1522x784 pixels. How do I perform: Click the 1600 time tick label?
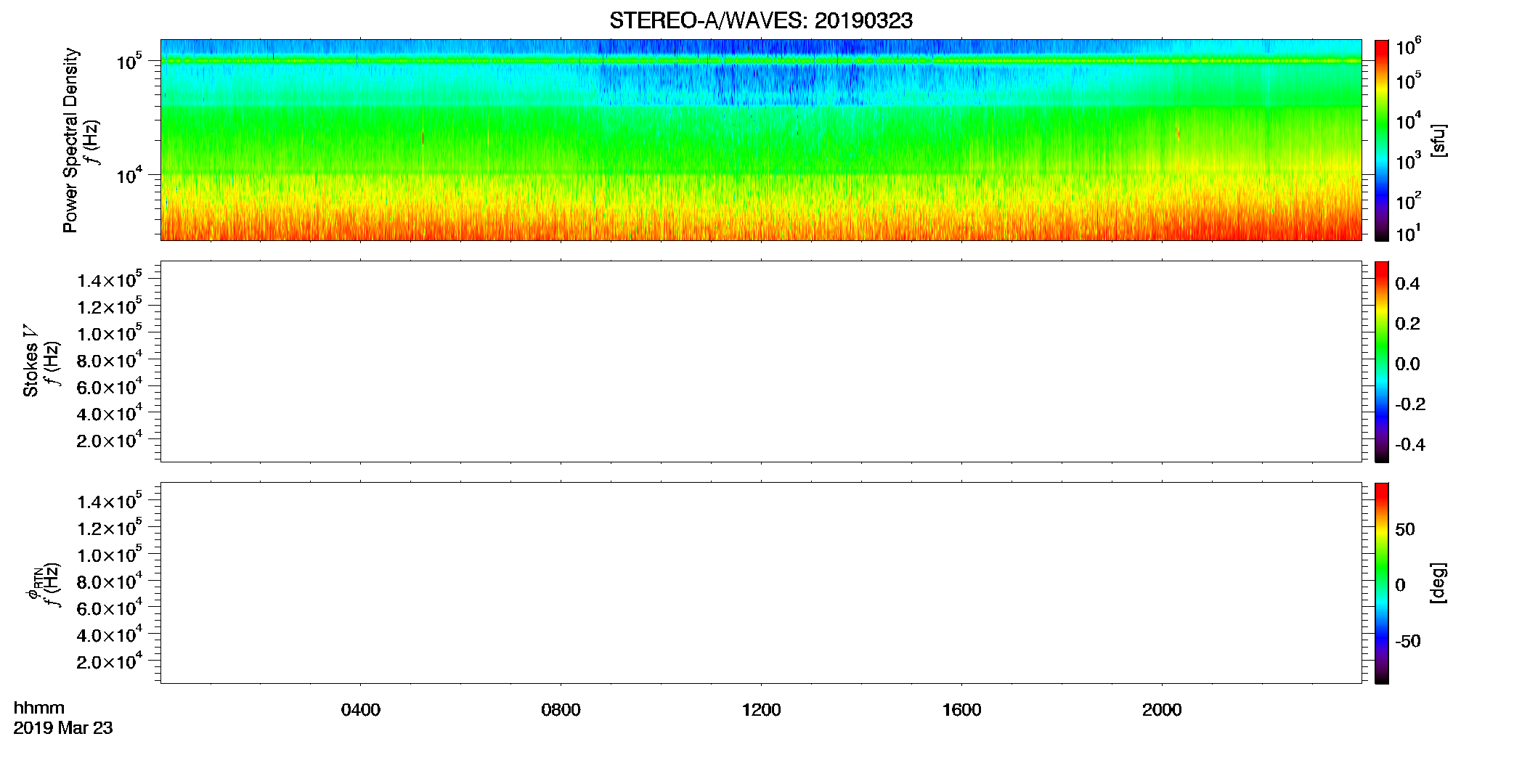pos(961,710)
